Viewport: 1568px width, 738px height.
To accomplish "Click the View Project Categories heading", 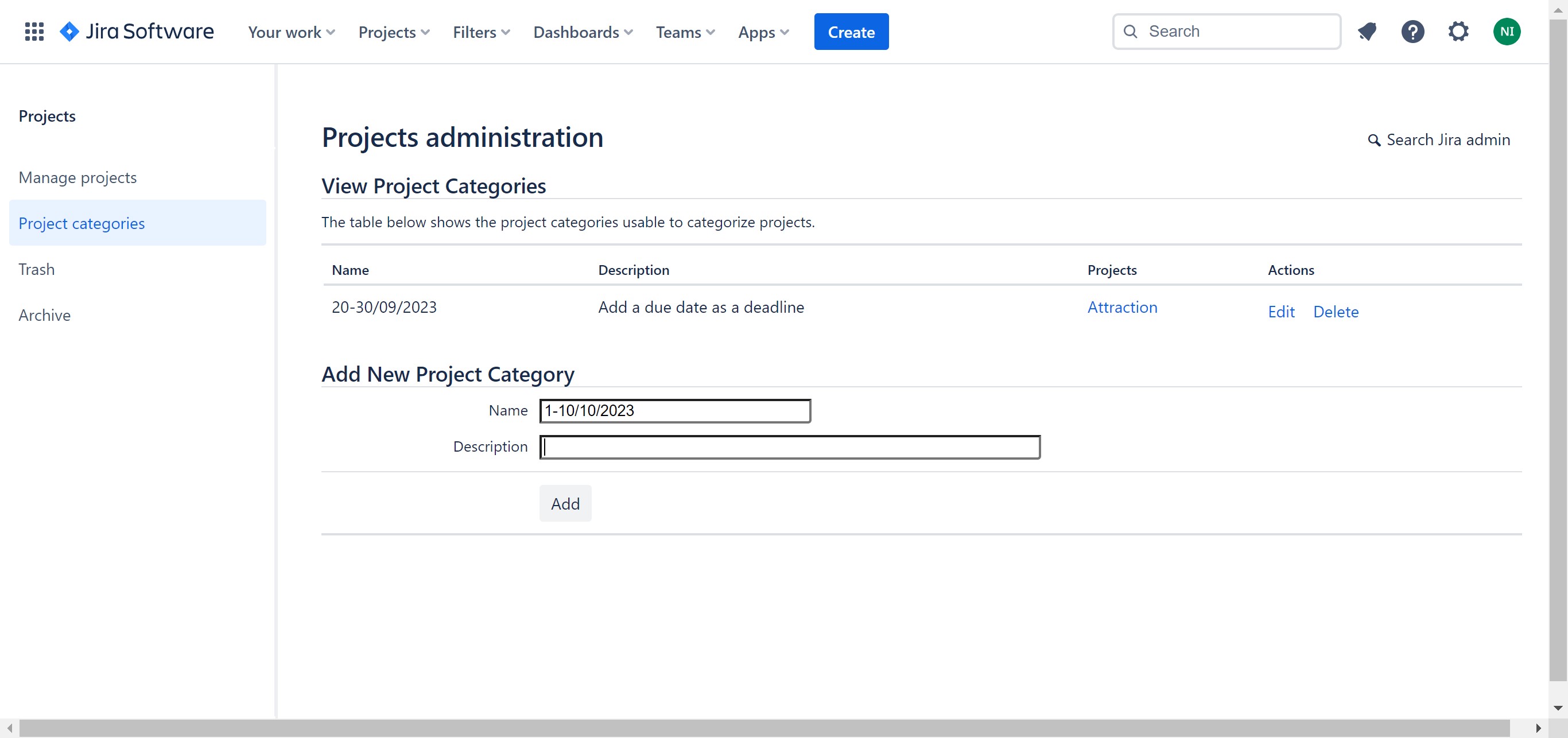I will (433, 186).
